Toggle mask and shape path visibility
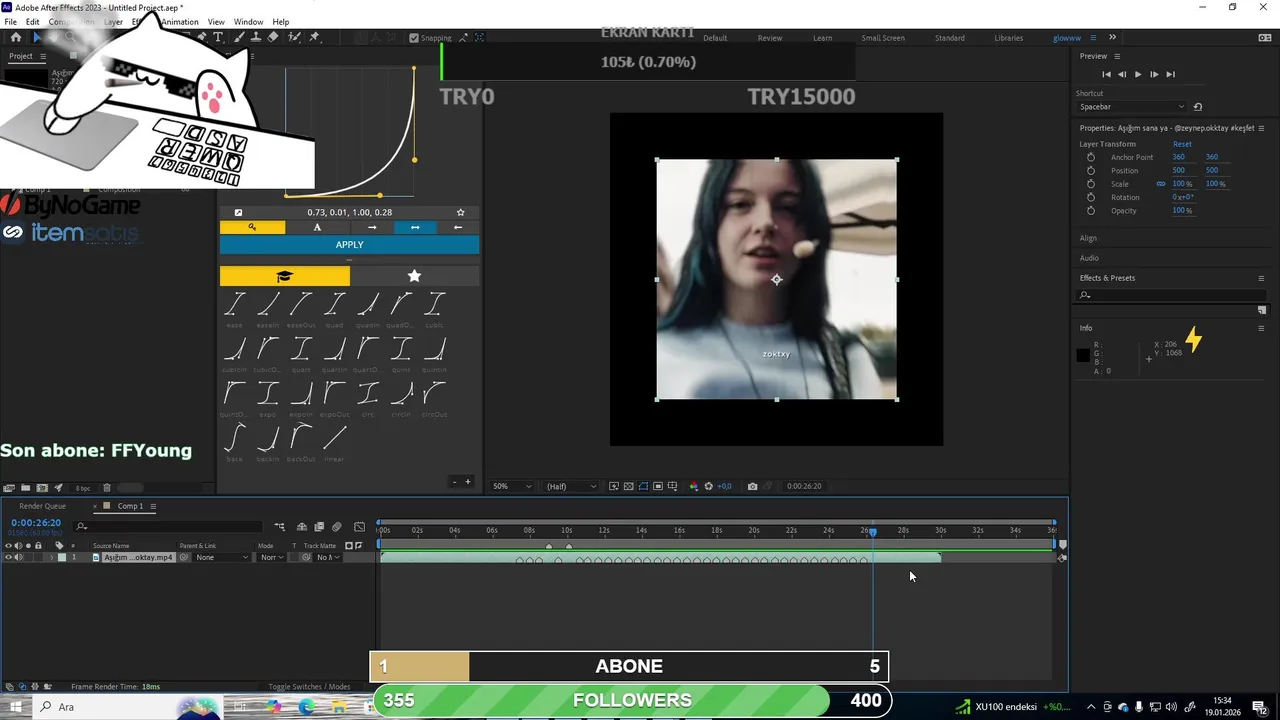 (x=643, y=486)
